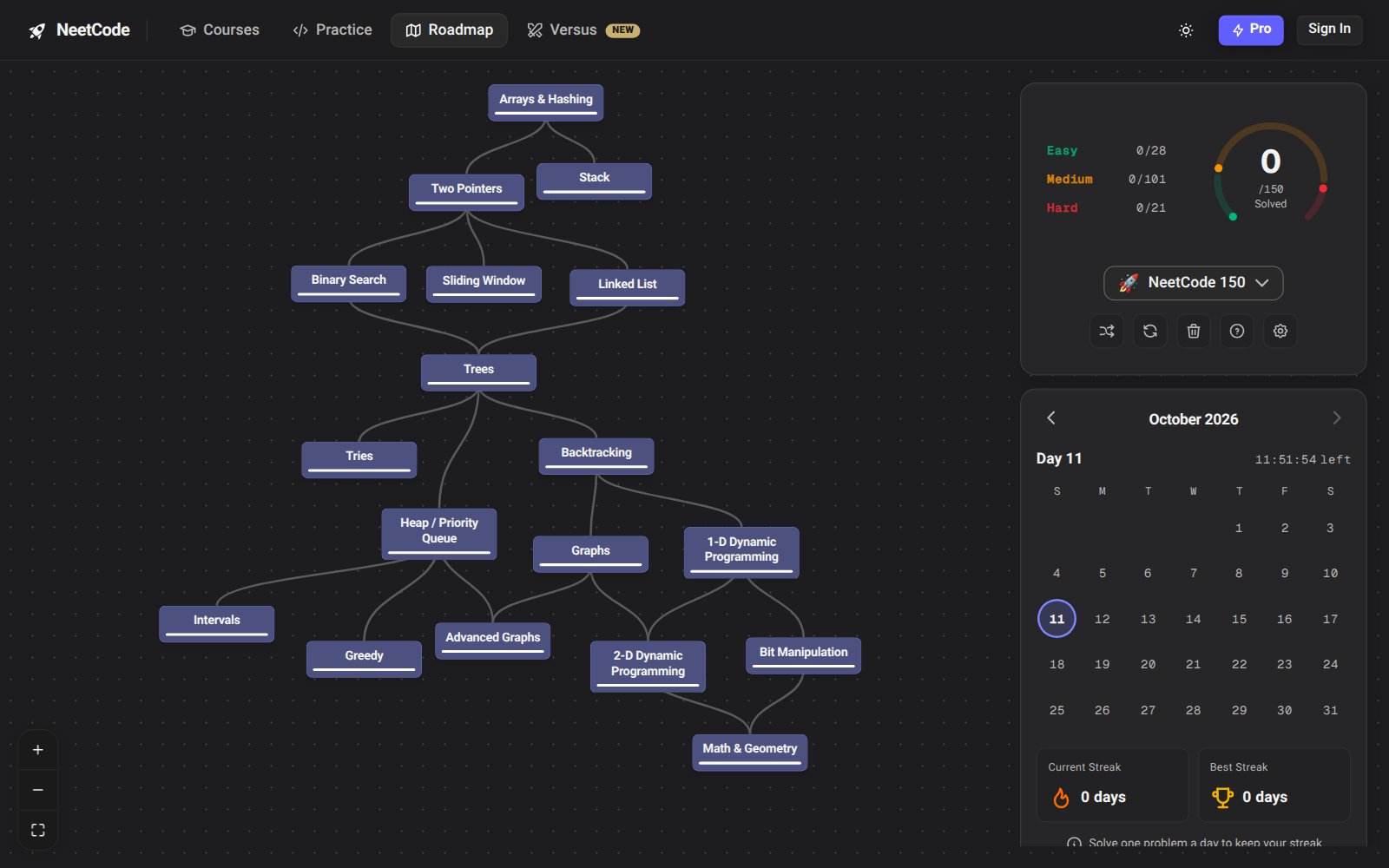1389x868 pixels.
Task: Open the Linked List topic node
Action: (x=628, y=287)
